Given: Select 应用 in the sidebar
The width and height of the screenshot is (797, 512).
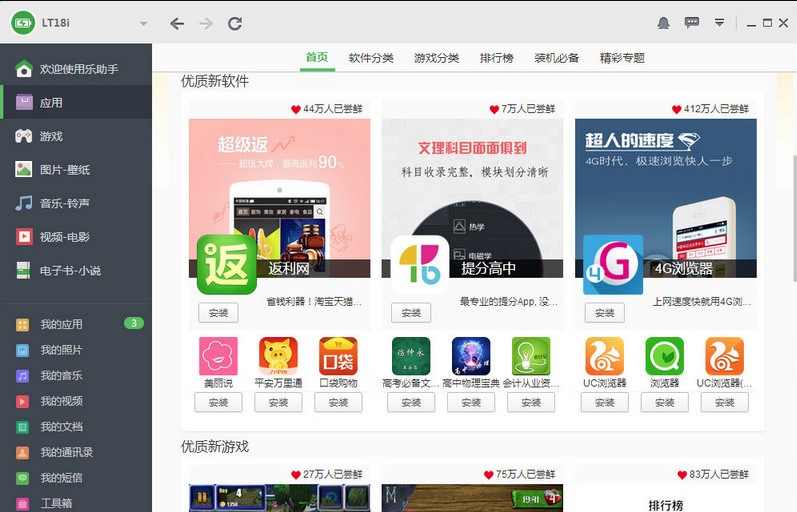Looking at the screenshot, I should (x=76, y=102).
